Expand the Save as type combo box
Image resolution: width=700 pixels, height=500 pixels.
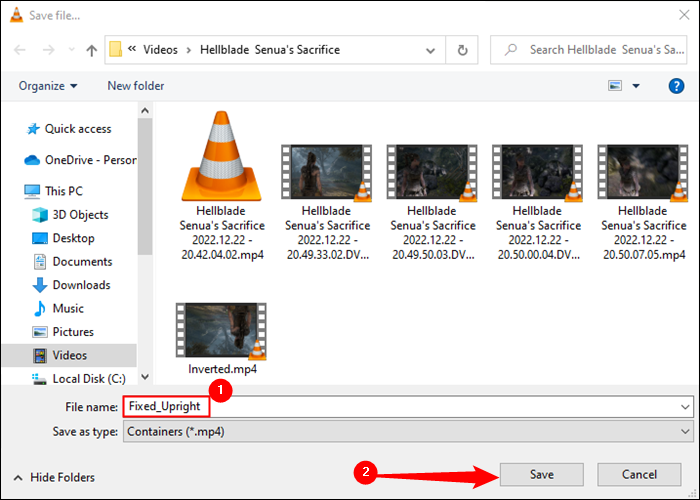[684, 431]
